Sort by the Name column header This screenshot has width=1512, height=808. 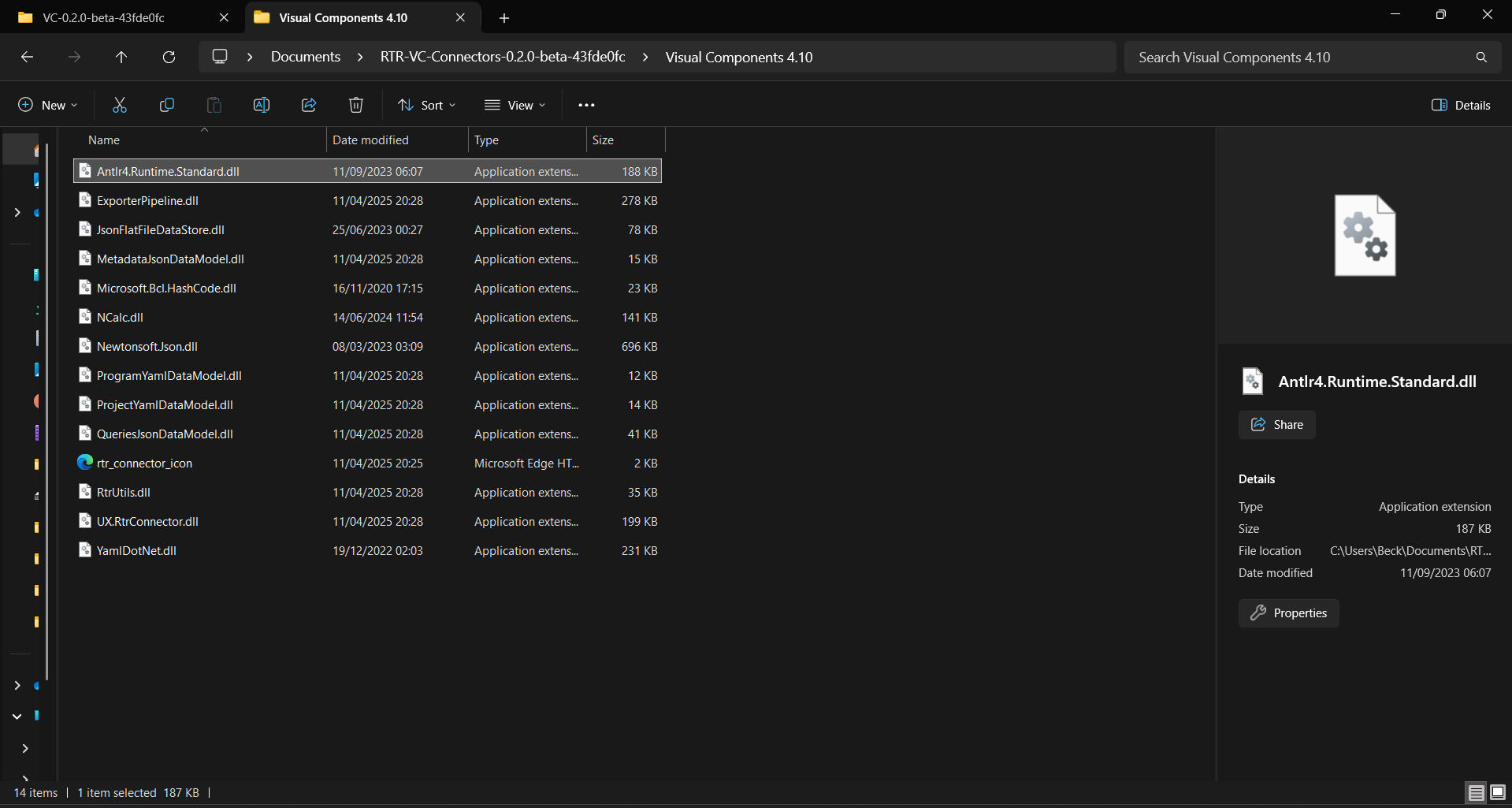pyautogui.click(x=104, y=140)
